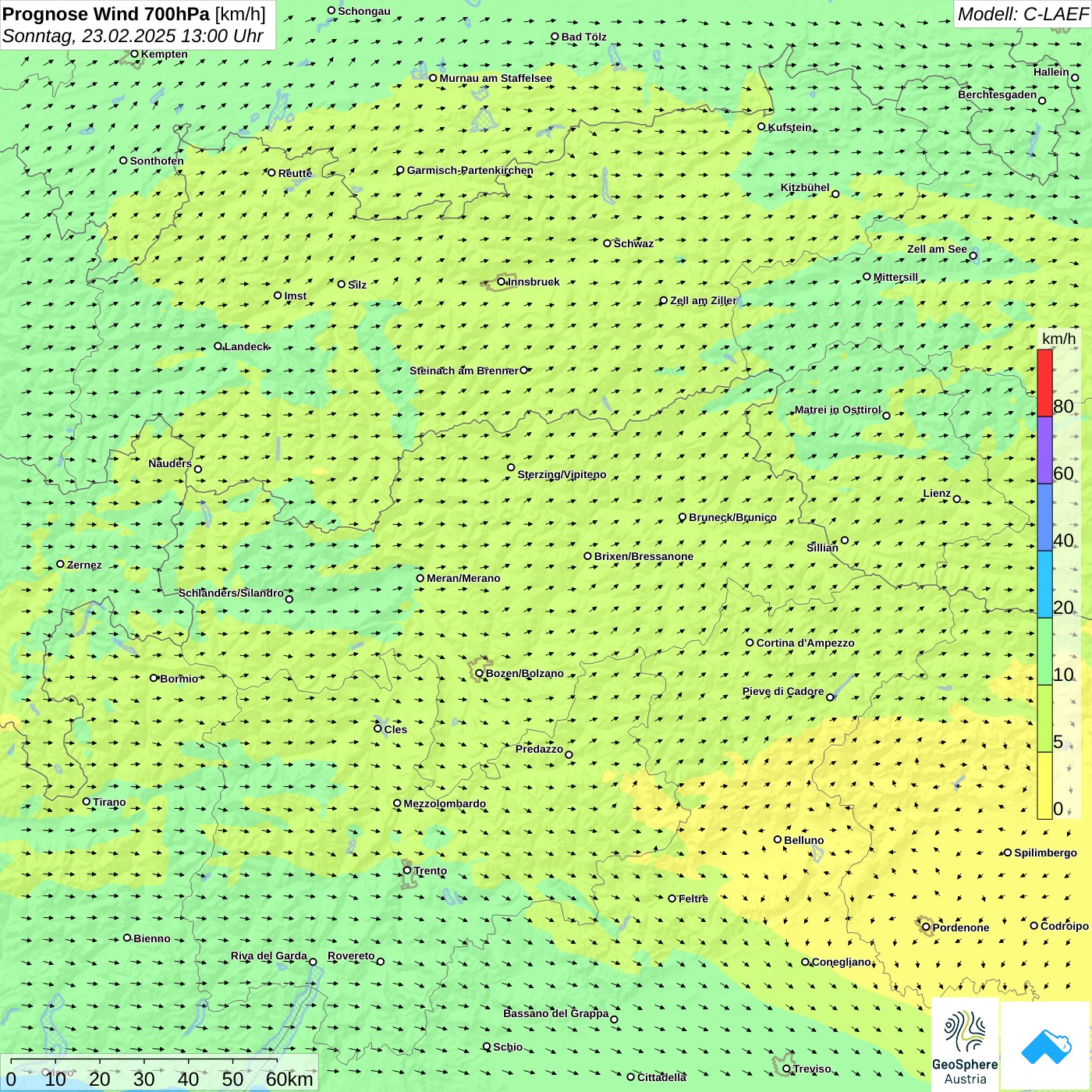
Task: Click the 'Rovereto' town label
Action: [351, 955]
